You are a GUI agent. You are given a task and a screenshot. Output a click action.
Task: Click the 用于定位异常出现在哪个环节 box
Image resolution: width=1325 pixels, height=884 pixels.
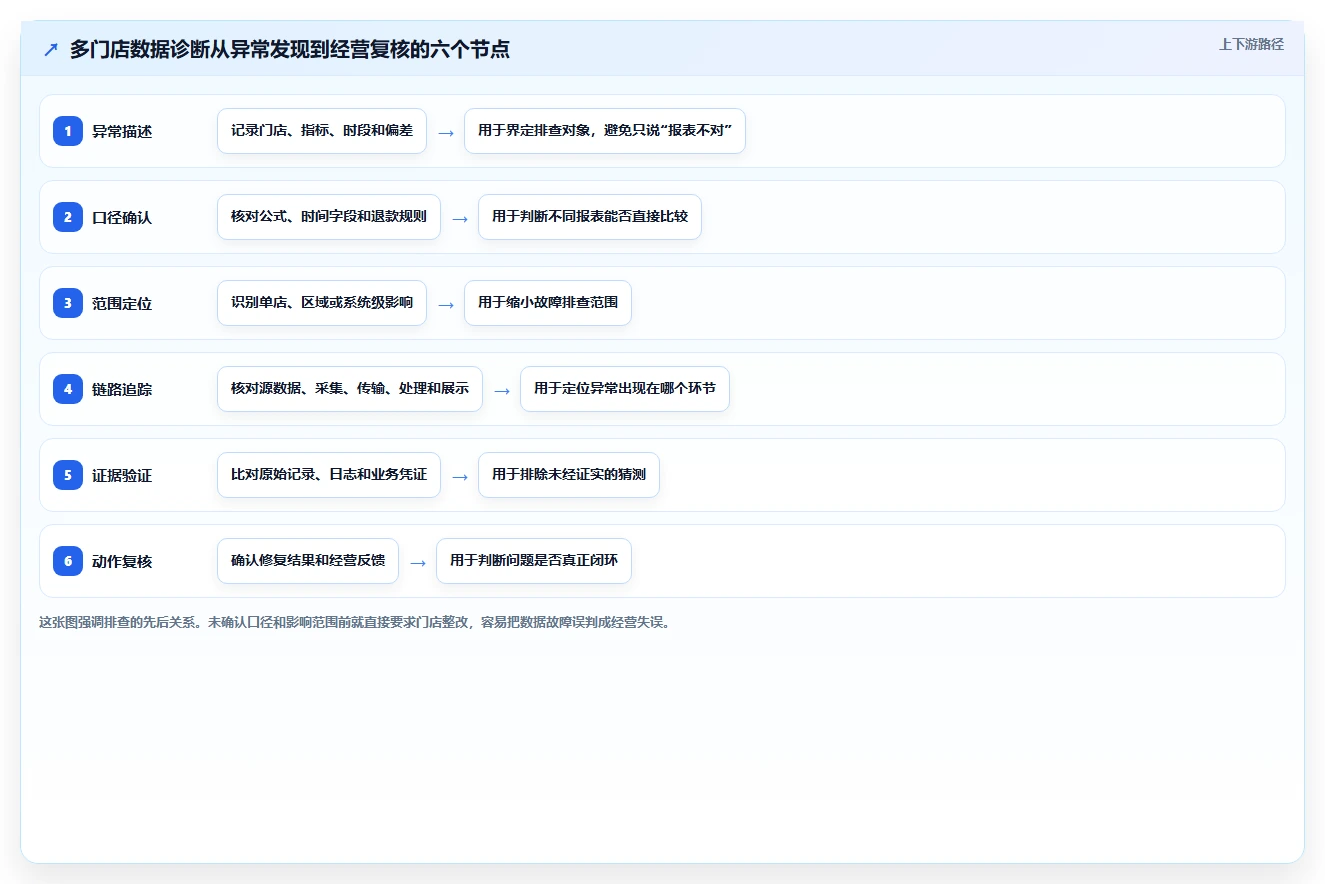(625, 389)
